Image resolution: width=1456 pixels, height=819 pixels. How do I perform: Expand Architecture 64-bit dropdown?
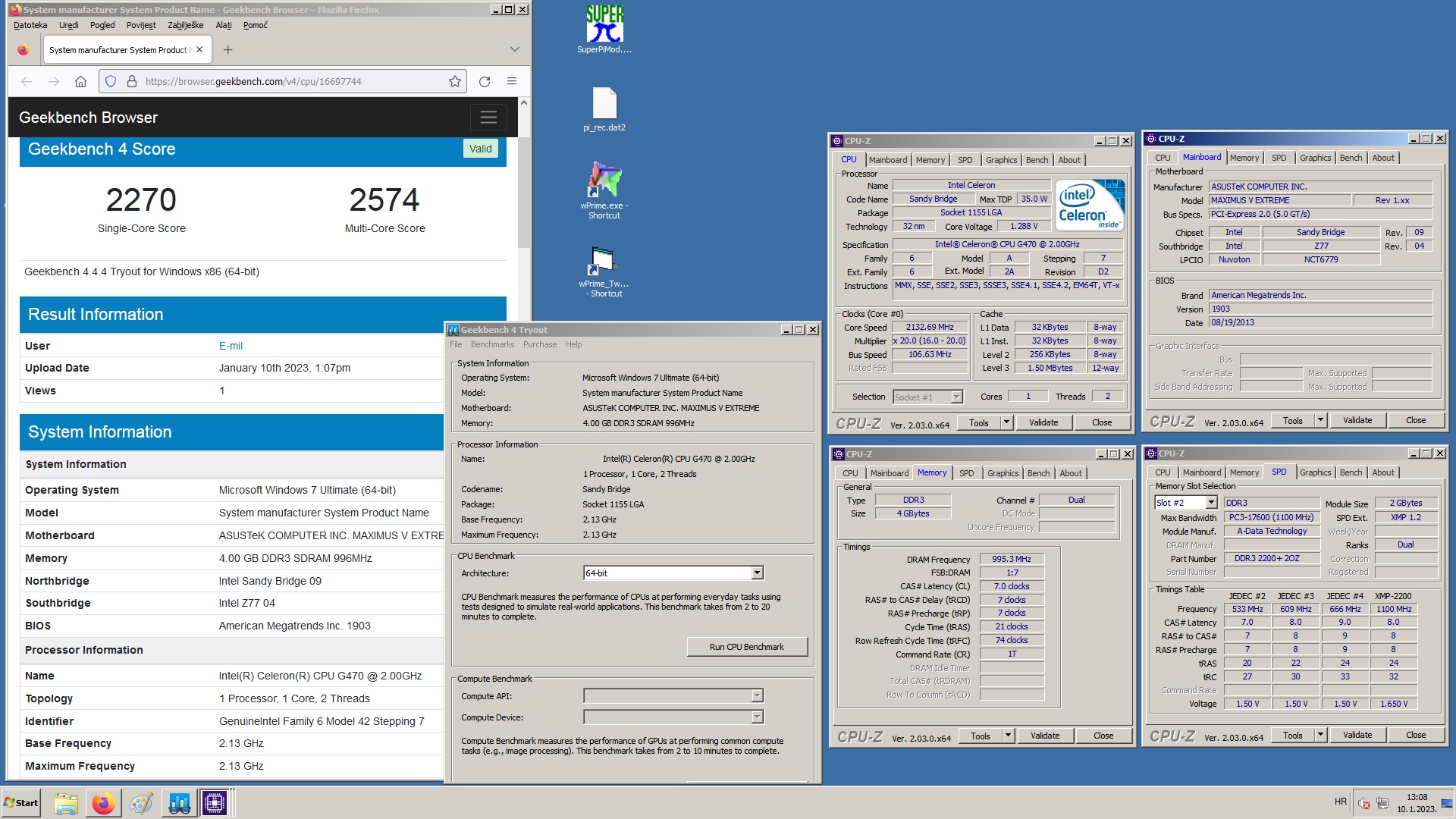tap(757, 573)
